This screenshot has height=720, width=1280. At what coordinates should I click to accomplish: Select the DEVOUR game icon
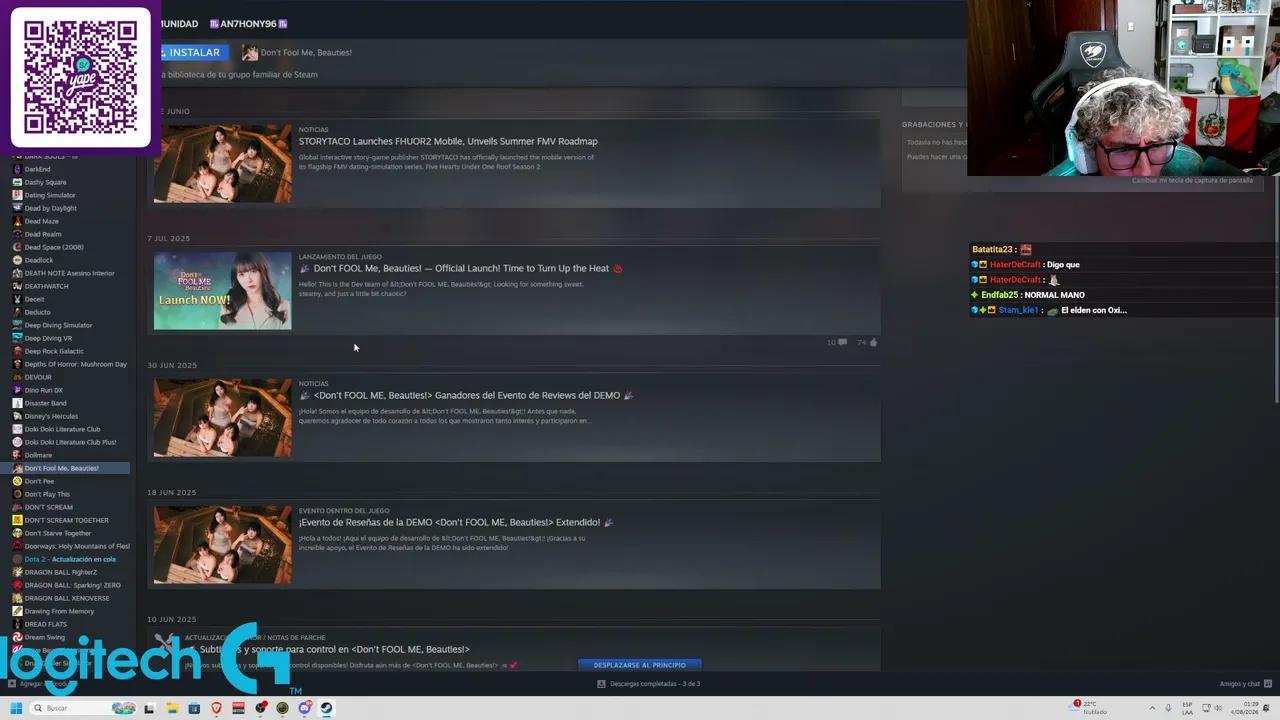[17, 377]
